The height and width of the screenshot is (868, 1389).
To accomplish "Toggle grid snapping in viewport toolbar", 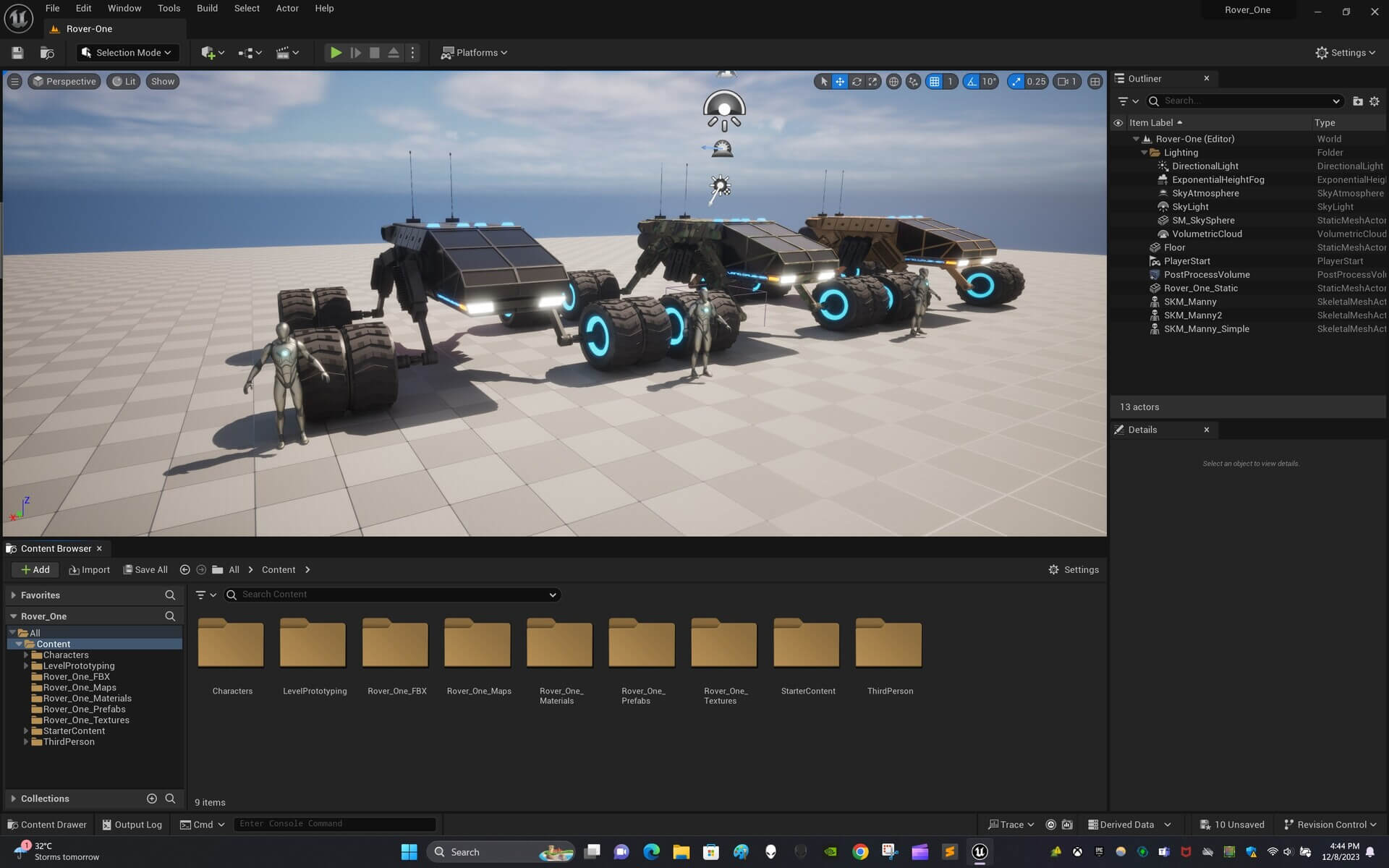I will pos(935,82).
